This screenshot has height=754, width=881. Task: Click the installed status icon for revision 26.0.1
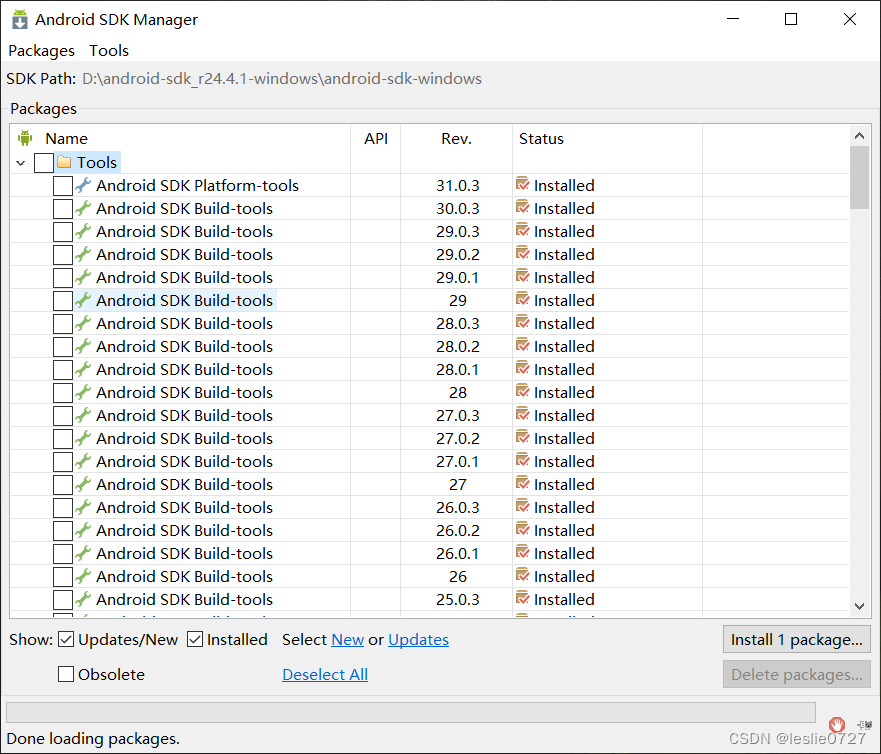point(523,553)
